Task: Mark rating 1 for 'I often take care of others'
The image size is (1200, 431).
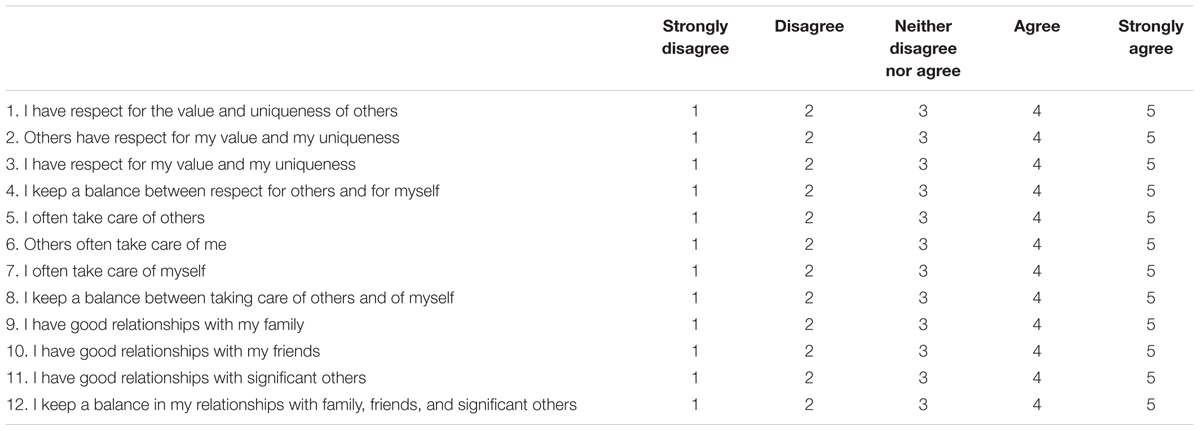Action: pyautogui.click(x=694, y=217)
